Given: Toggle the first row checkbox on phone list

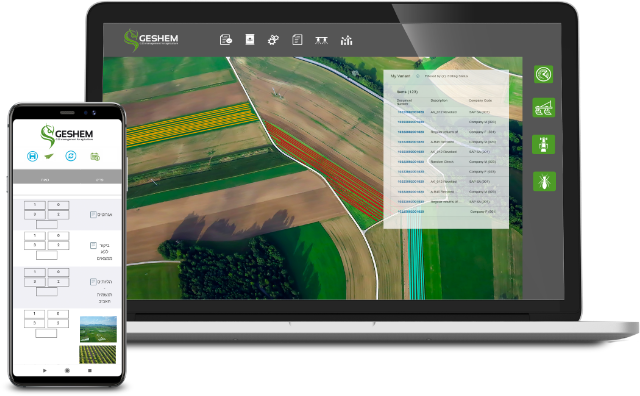Looking at the screenshot, I should click(x=93, y=214).
